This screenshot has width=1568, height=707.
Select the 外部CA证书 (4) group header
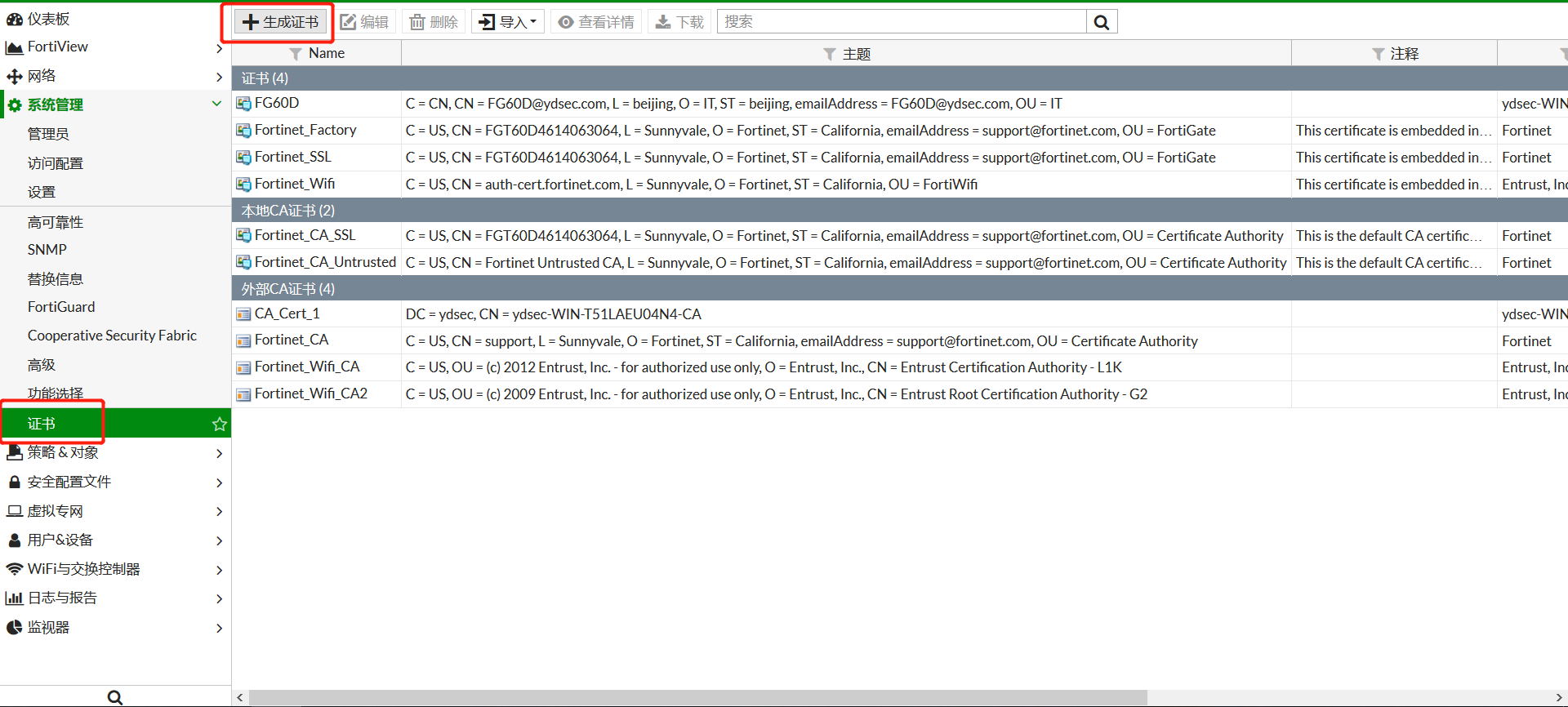(x=900, y=289)
